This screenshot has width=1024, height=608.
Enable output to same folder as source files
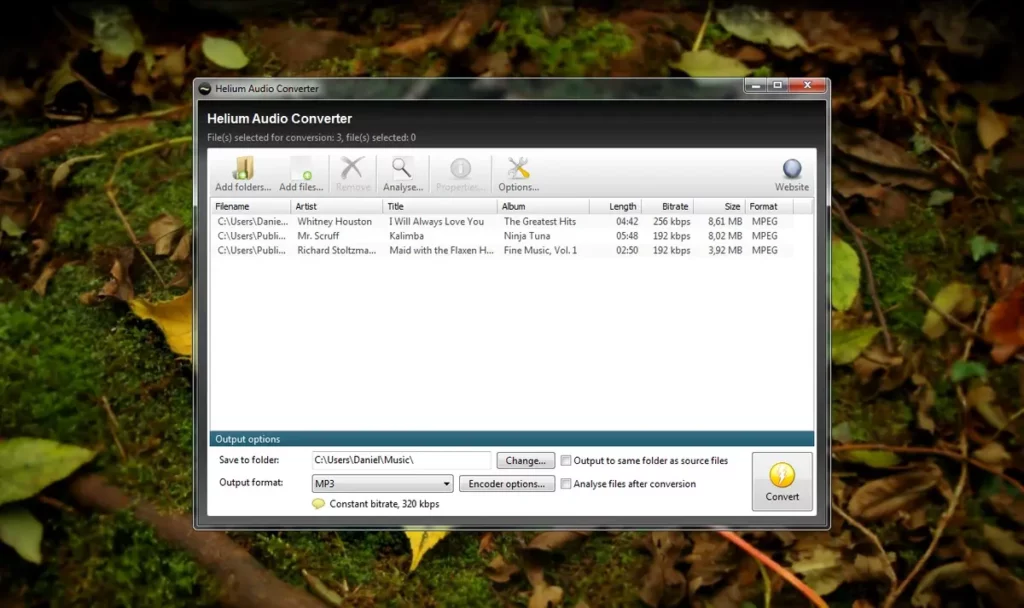pyautogui.click(x=566, y=460)
